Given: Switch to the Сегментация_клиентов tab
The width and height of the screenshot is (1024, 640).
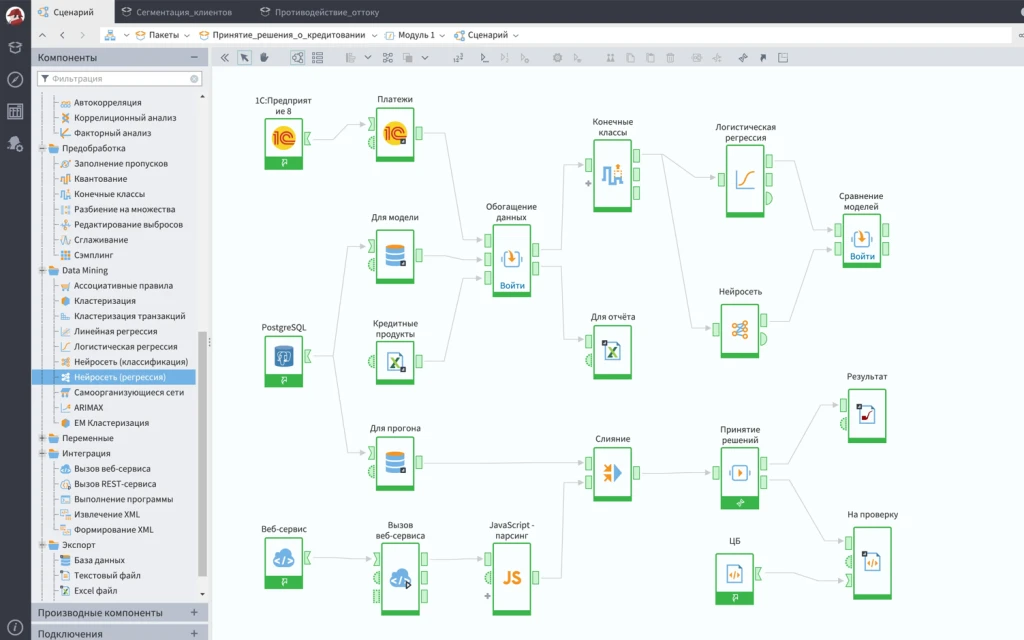Looking at the screenshot, I should [185, 11].
